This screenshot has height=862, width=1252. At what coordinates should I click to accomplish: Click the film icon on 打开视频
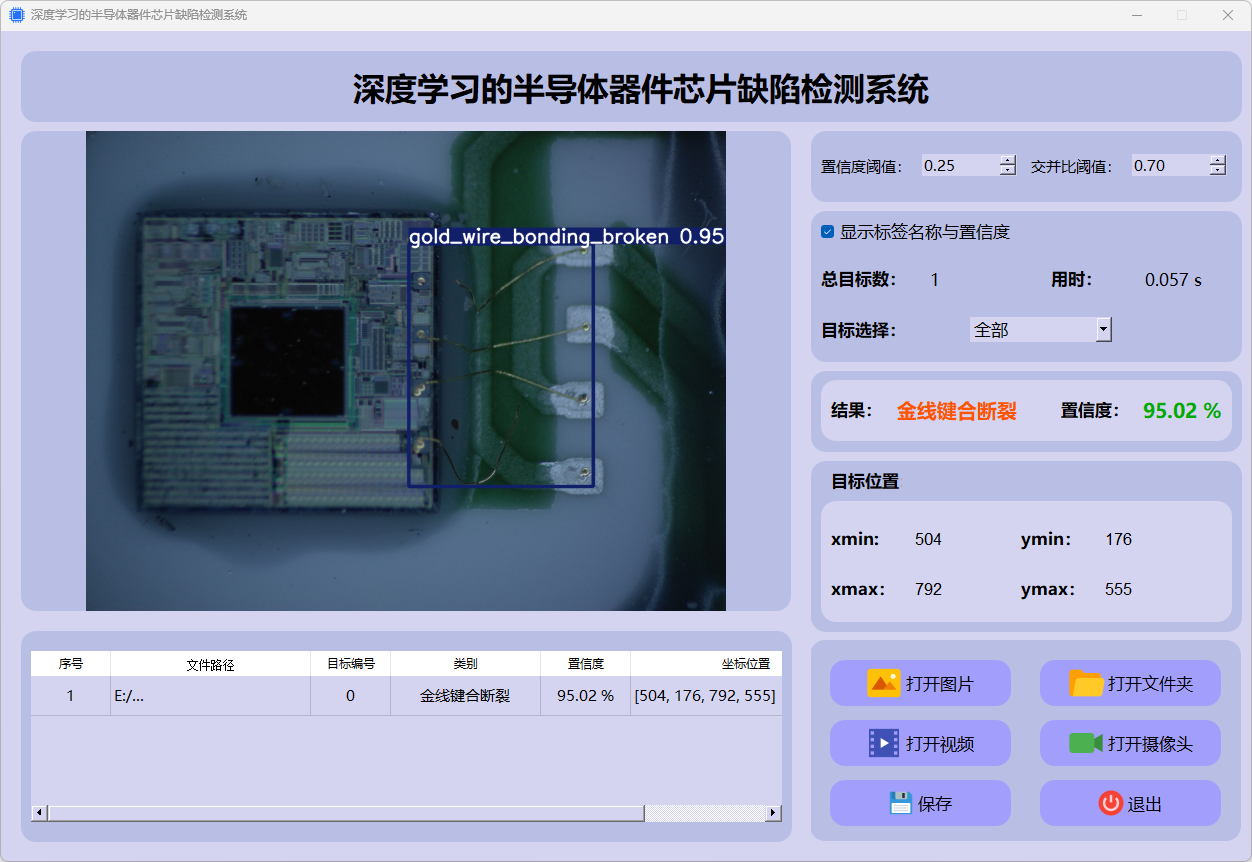coord(884,744)
